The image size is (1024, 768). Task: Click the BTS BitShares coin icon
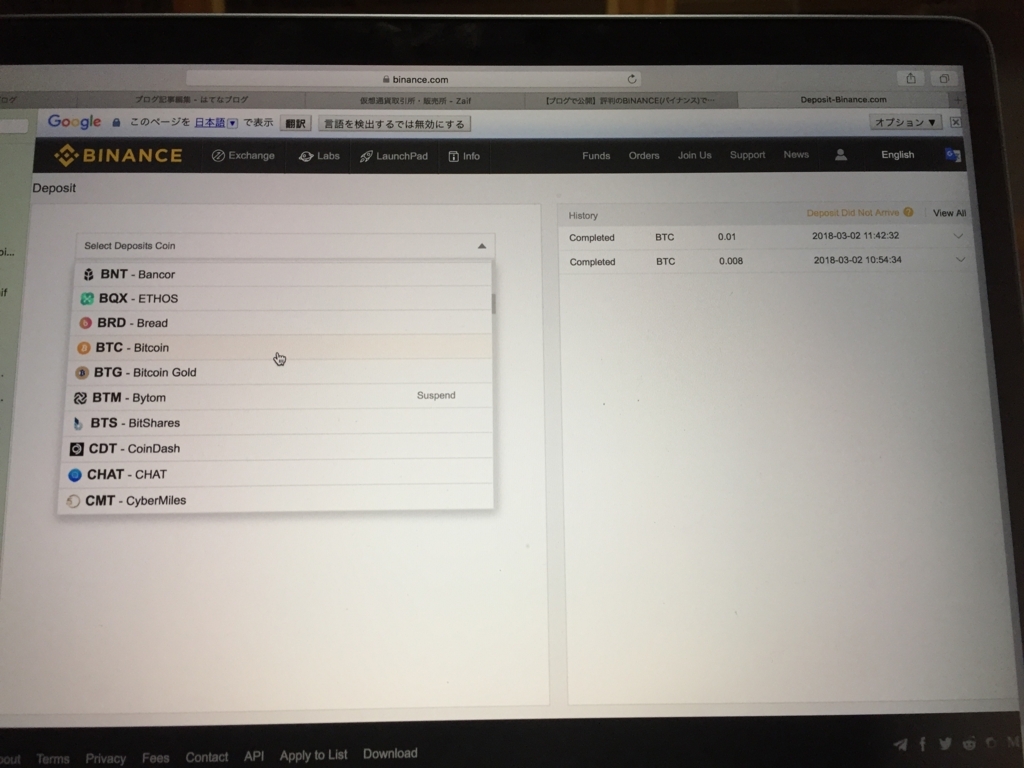pos(78,423)
